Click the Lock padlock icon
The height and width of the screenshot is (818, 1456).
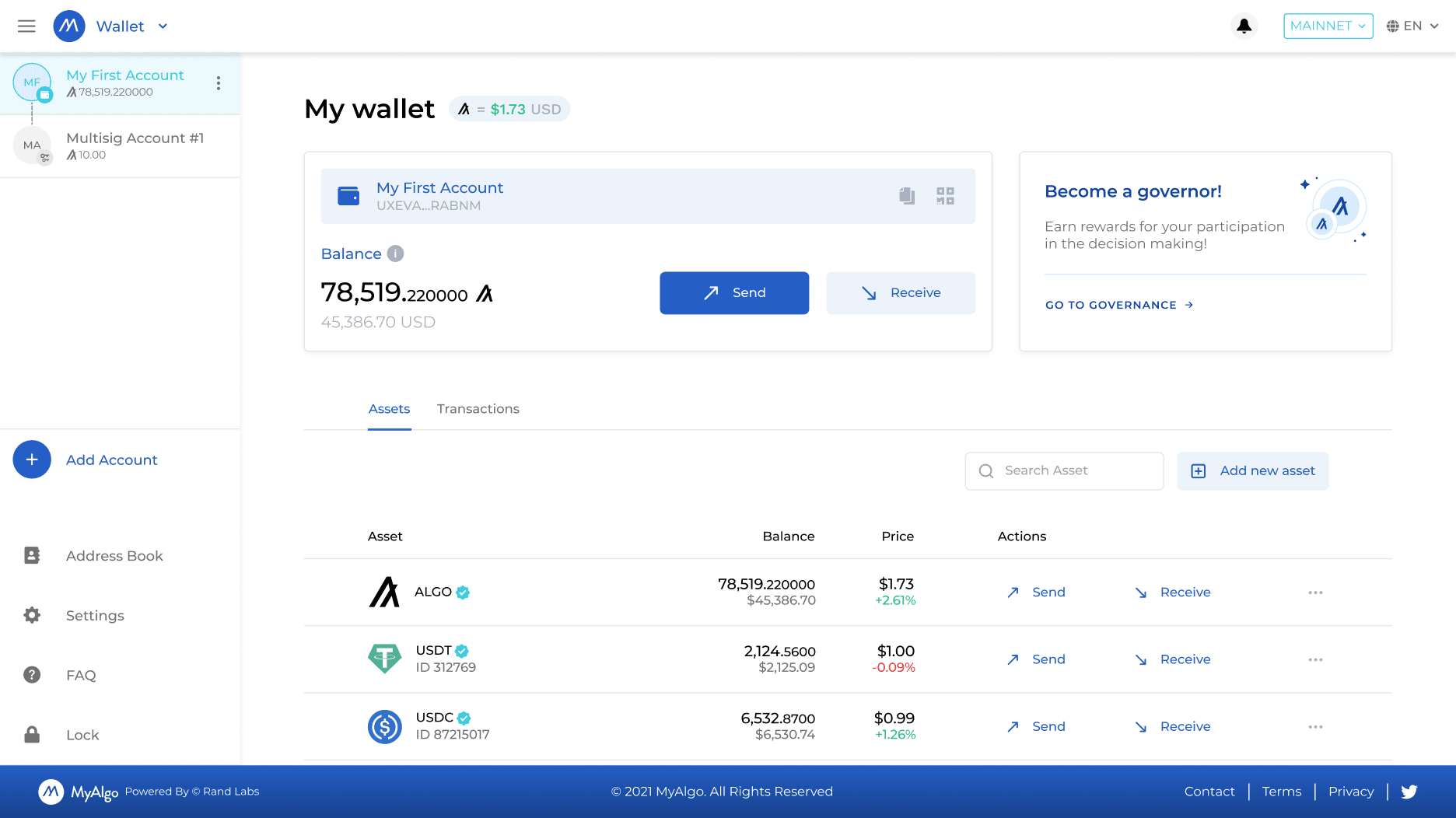(x=32, y=735)
